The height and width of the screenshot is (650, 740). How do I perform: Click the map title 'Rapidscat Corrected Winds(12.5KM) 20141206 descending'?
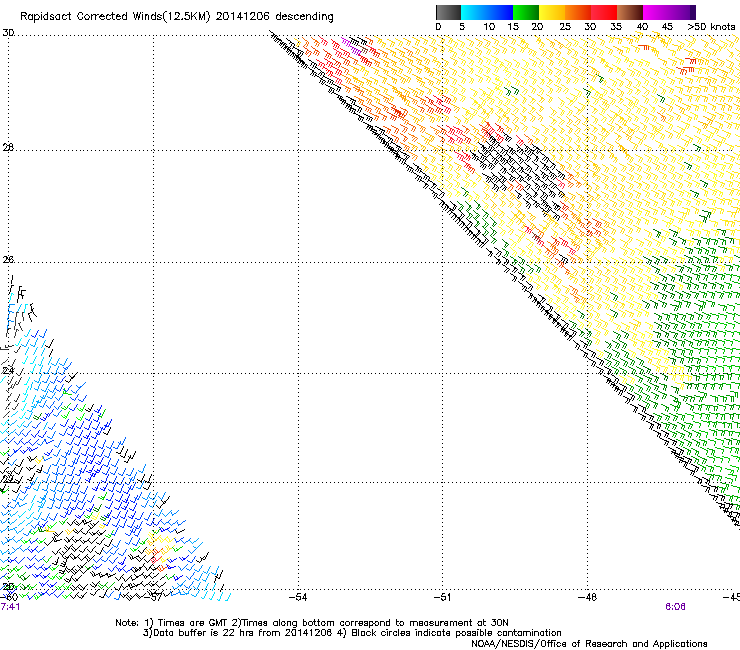point(177,17)
